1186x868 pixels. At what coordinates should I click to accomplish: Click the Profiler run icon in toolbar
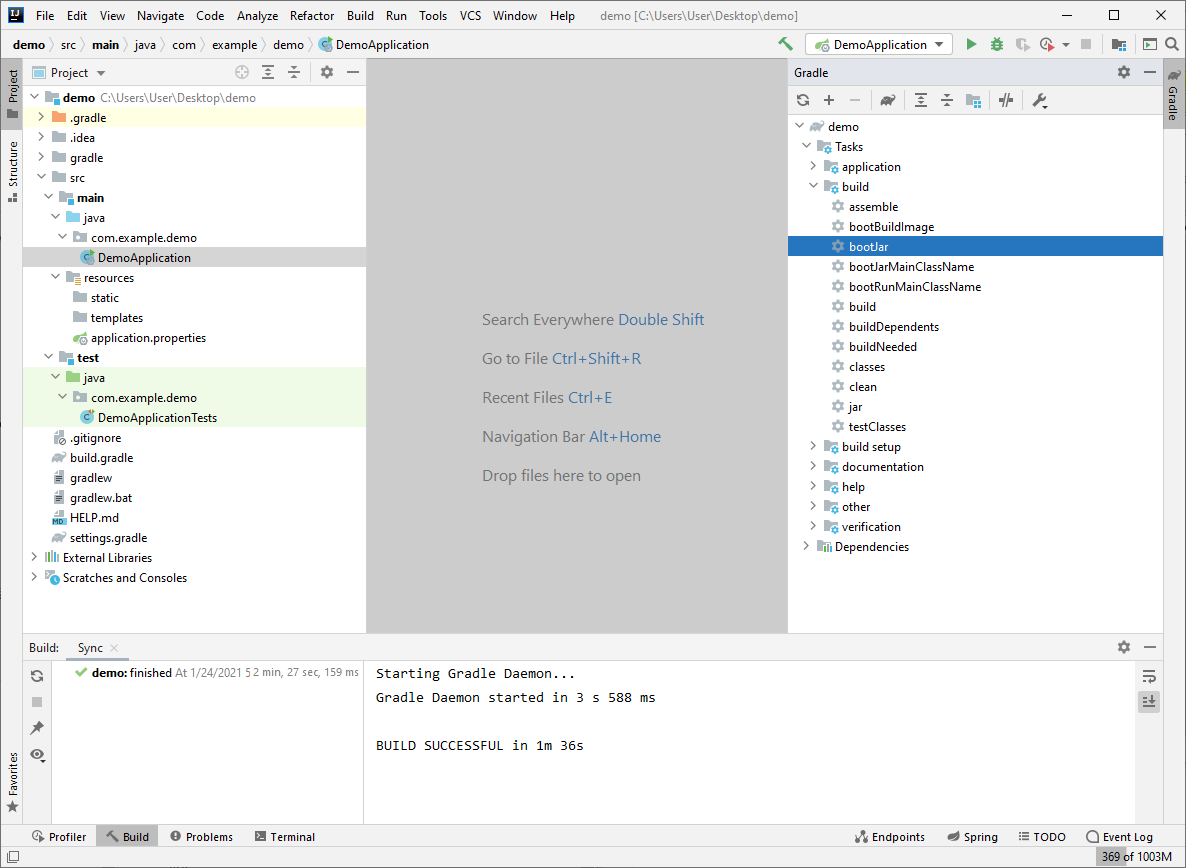(x=1047, y=45)
